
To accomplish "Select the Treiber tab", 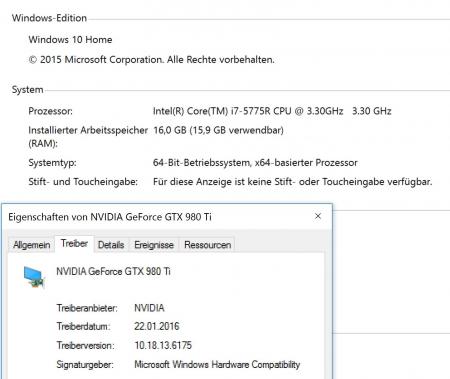I will click(74, 244).
